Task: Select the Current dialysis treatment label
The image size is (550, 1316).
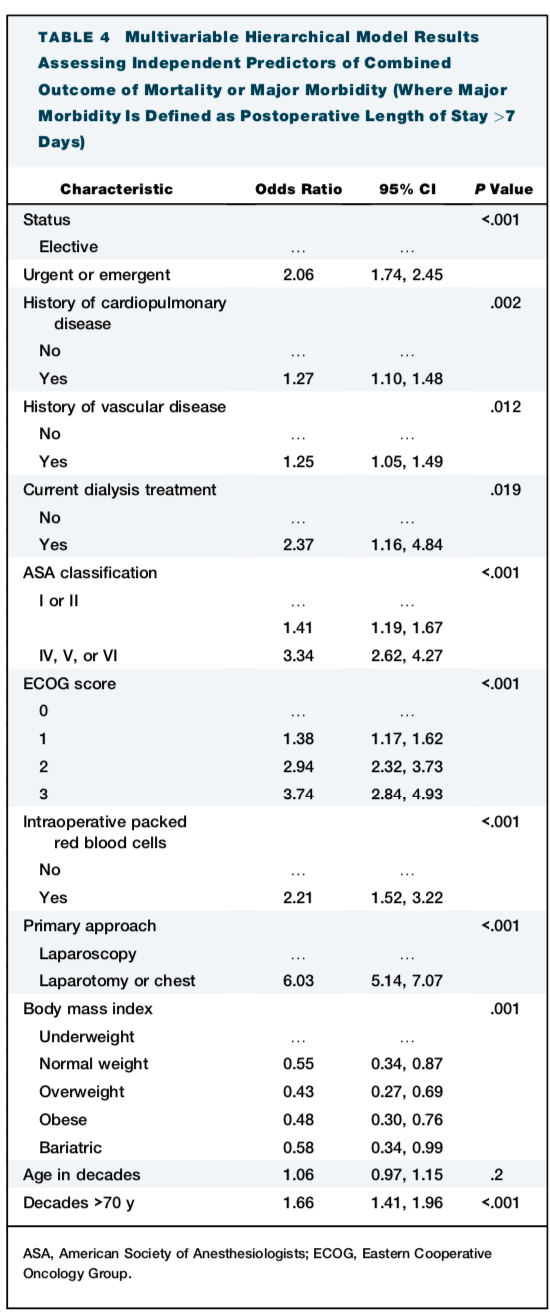Action: [119, 489]
